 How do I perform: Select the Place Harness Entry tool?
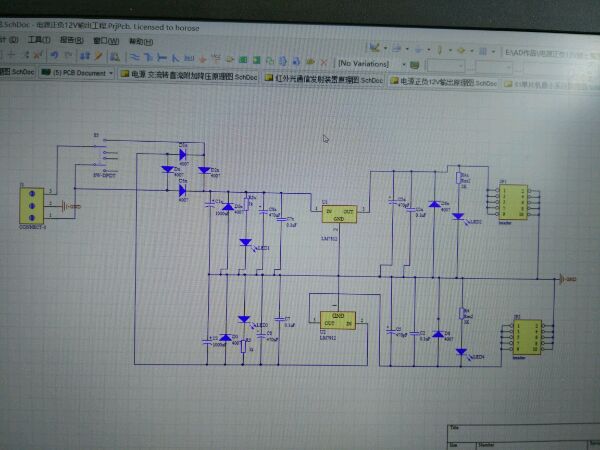(296, 60)
